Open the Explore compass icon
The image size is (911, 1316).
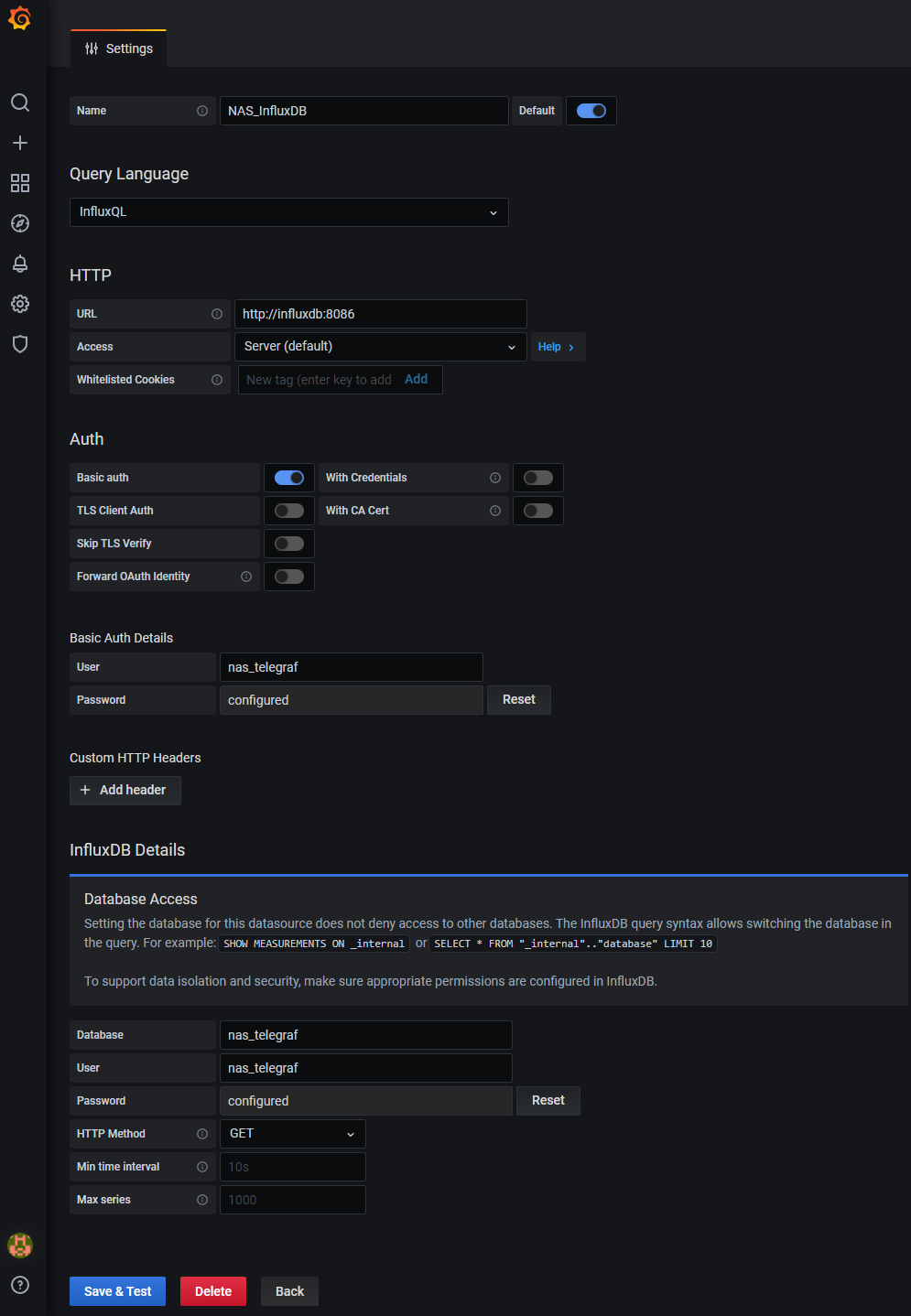pyautogui.click(x=20, y=223)
